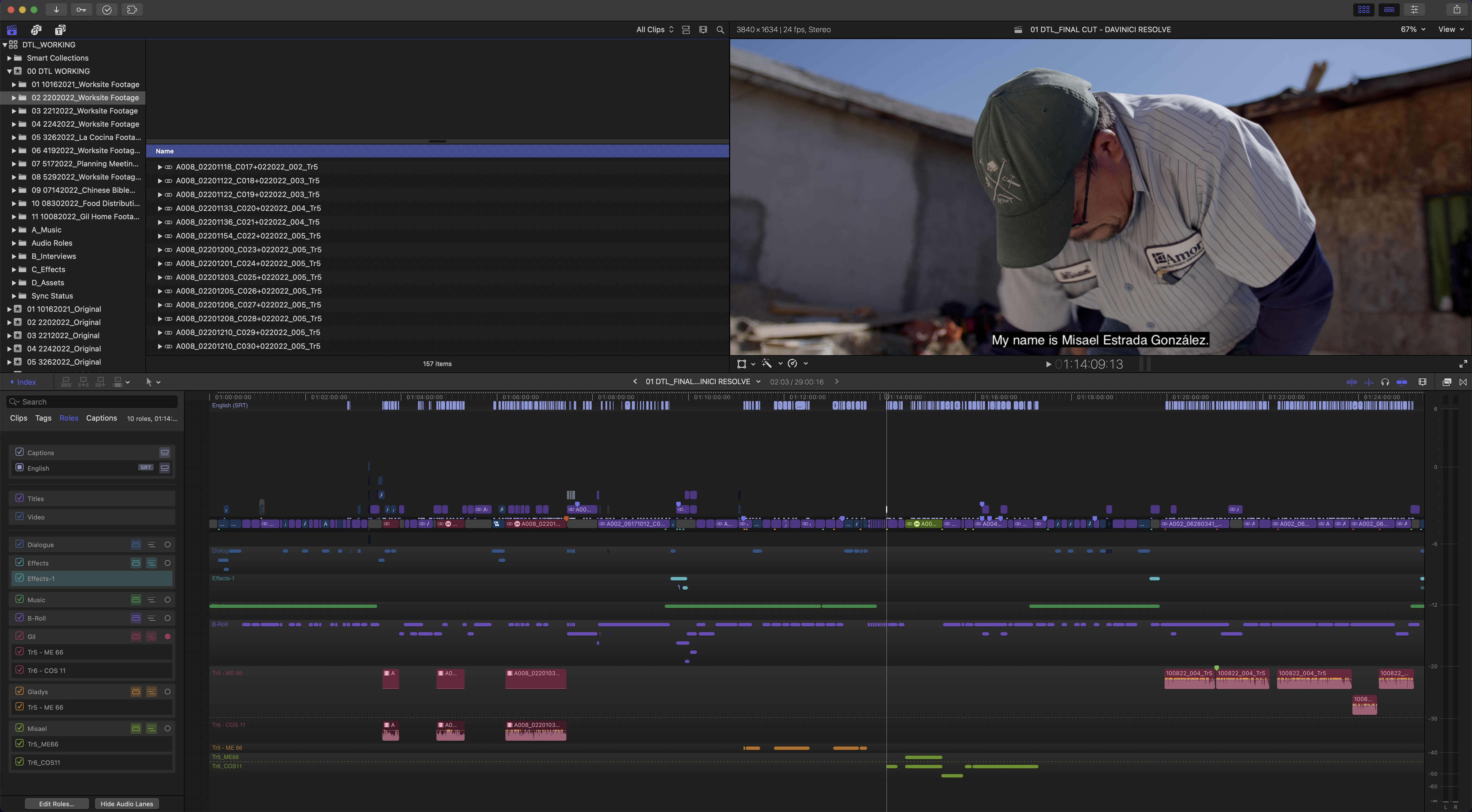The width and height of the screenshot is (1472, 812).
Task: Expand clip A008_02201118_C017+022022_002_Tr5 disclosure triangle
Action: pos(160,167)
